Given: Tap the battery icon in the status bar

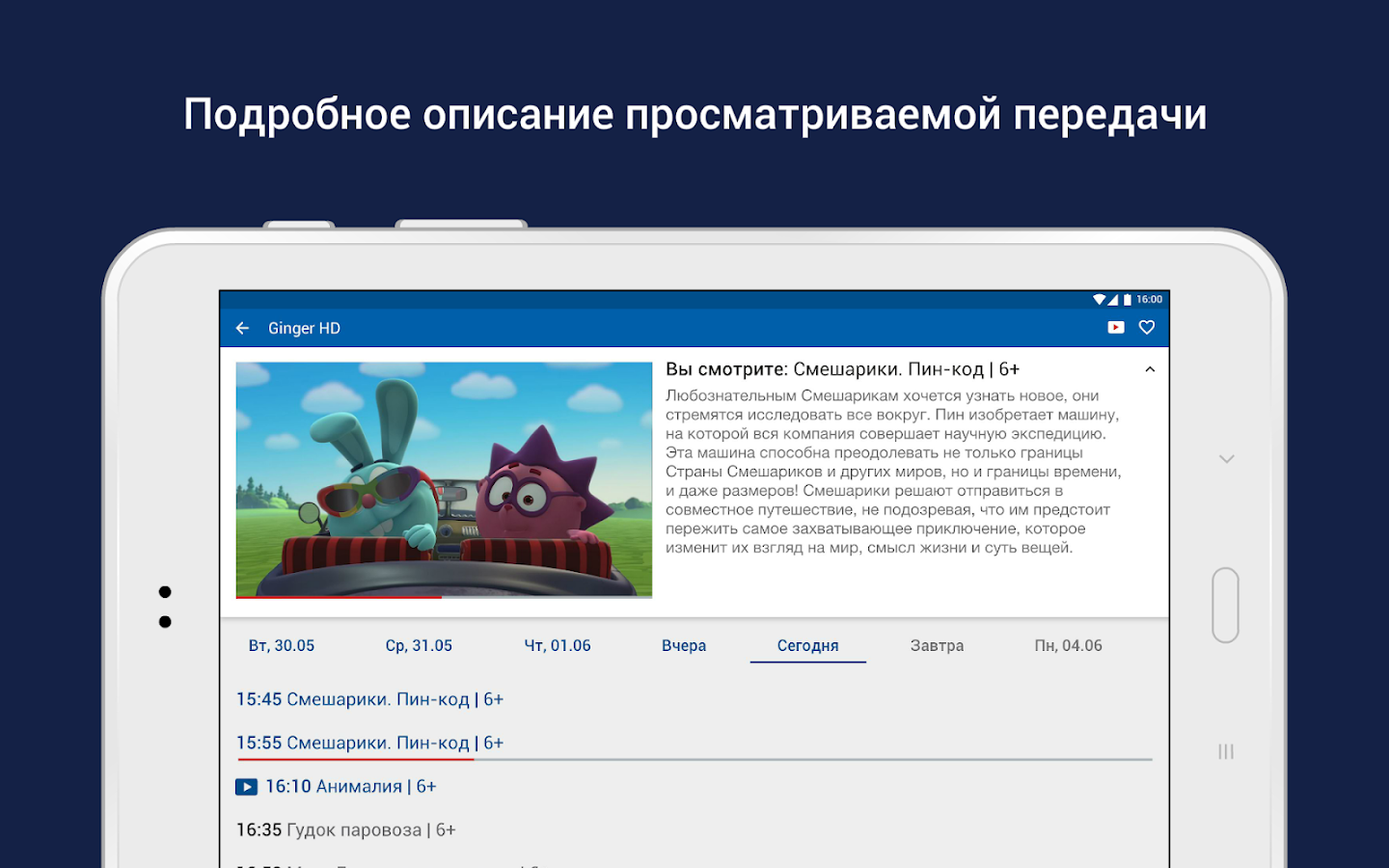Looking at the screenshot, I should pyautogui.click(x=1127, y=299).
